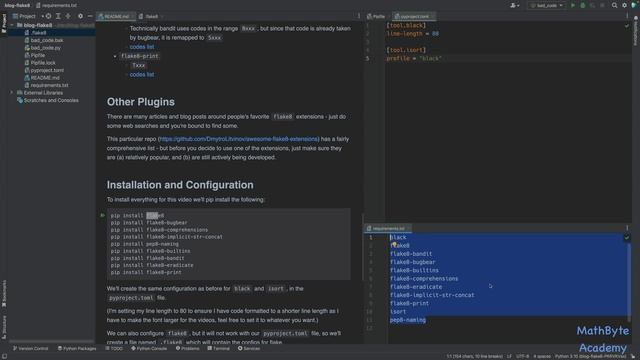
Task: Toggle the Bookmarks sidebar stripe
Action: [4, 294]
